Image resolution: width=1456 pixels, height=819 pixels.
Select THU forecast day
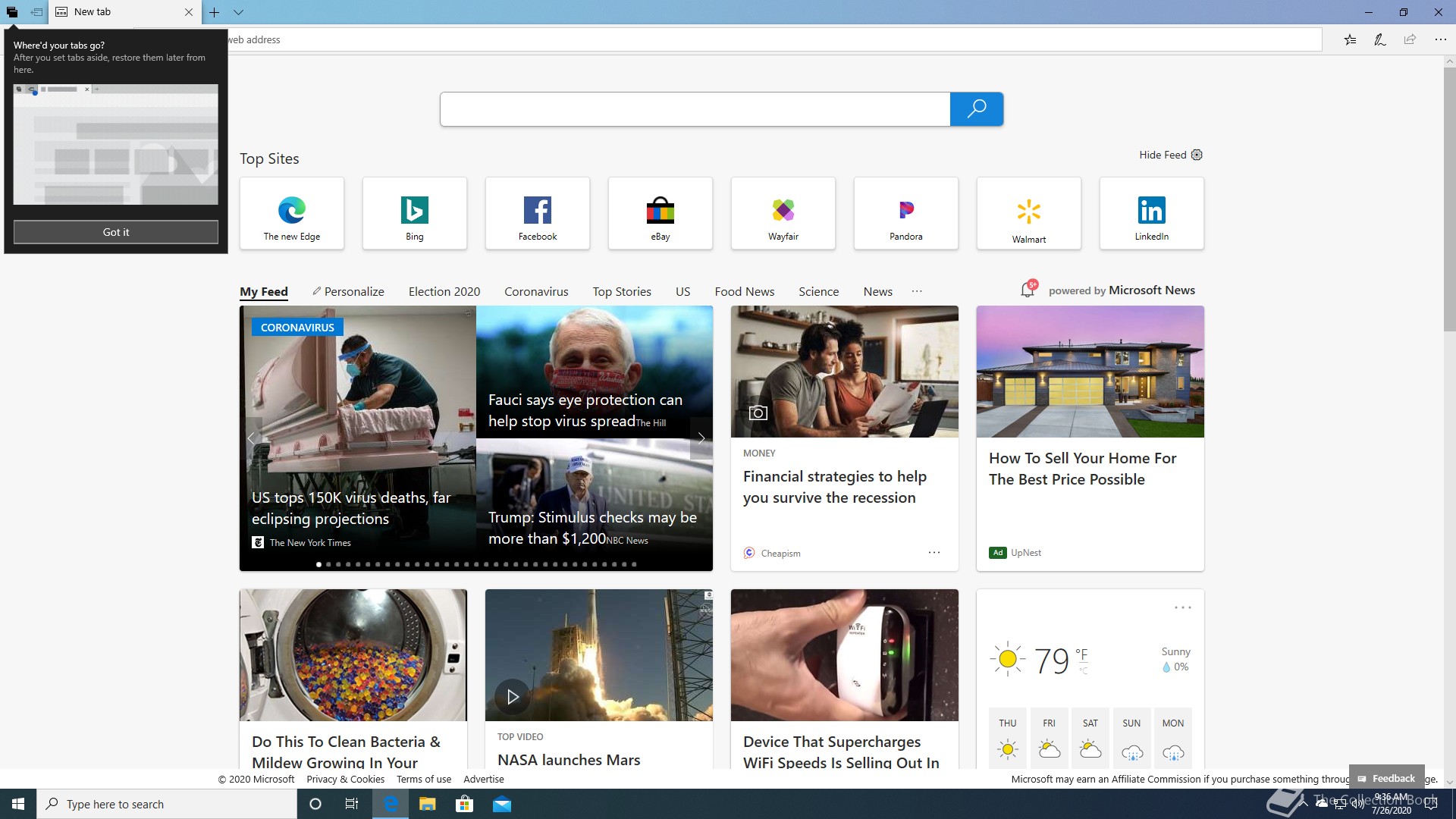1008,738
